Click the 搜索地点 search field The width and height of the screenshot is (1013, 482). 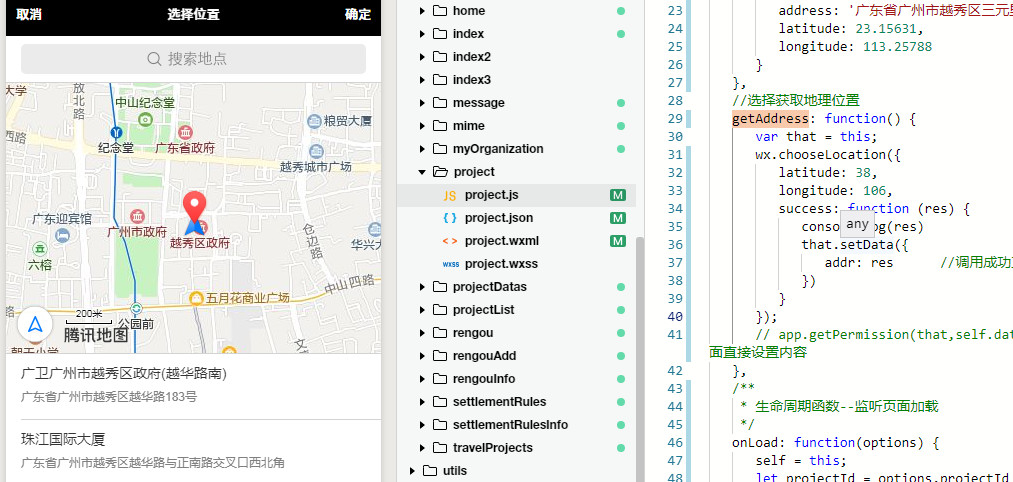point(193,59)
